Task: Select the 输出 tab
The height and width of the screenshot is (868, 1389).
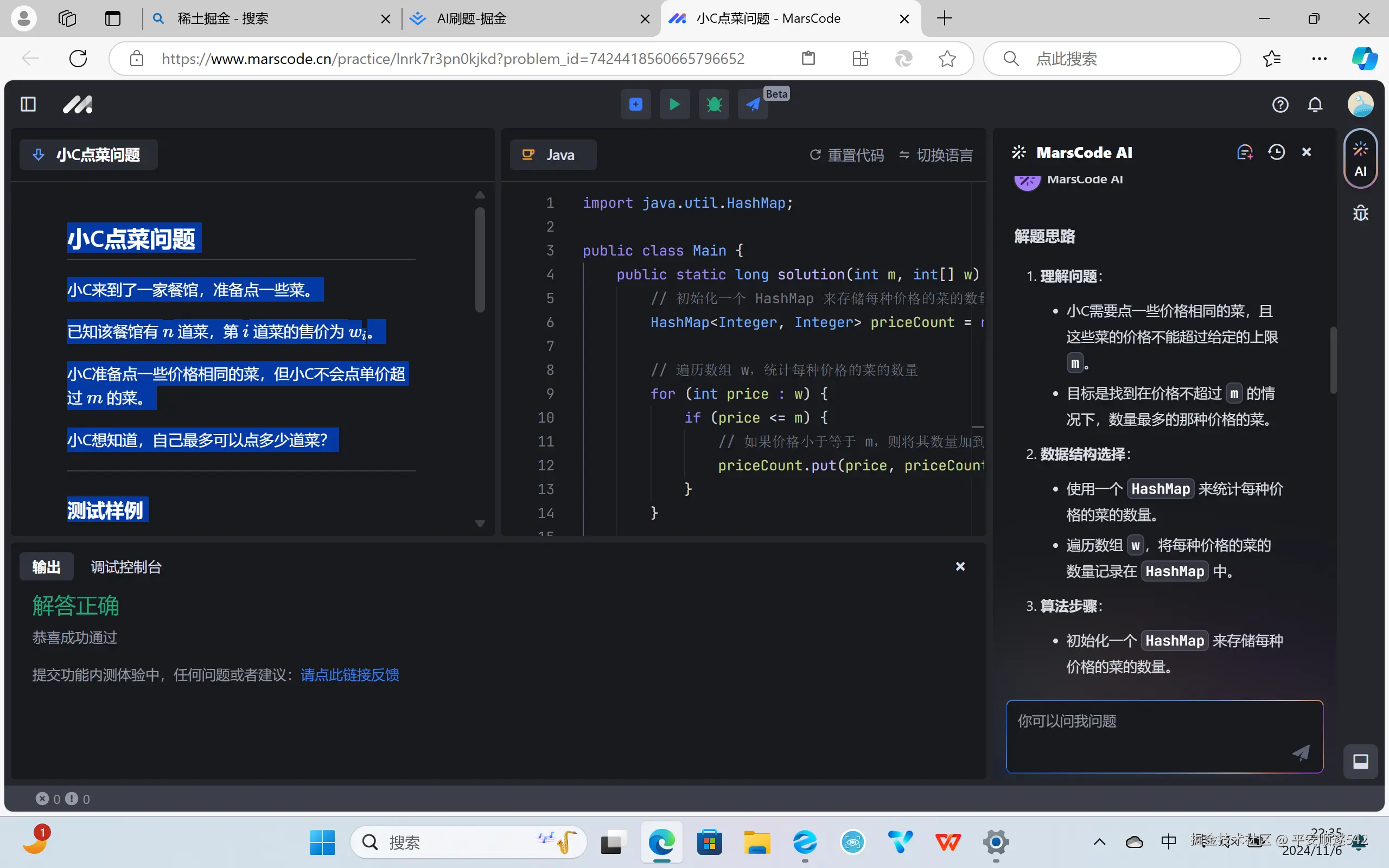Action: point(47,567)
